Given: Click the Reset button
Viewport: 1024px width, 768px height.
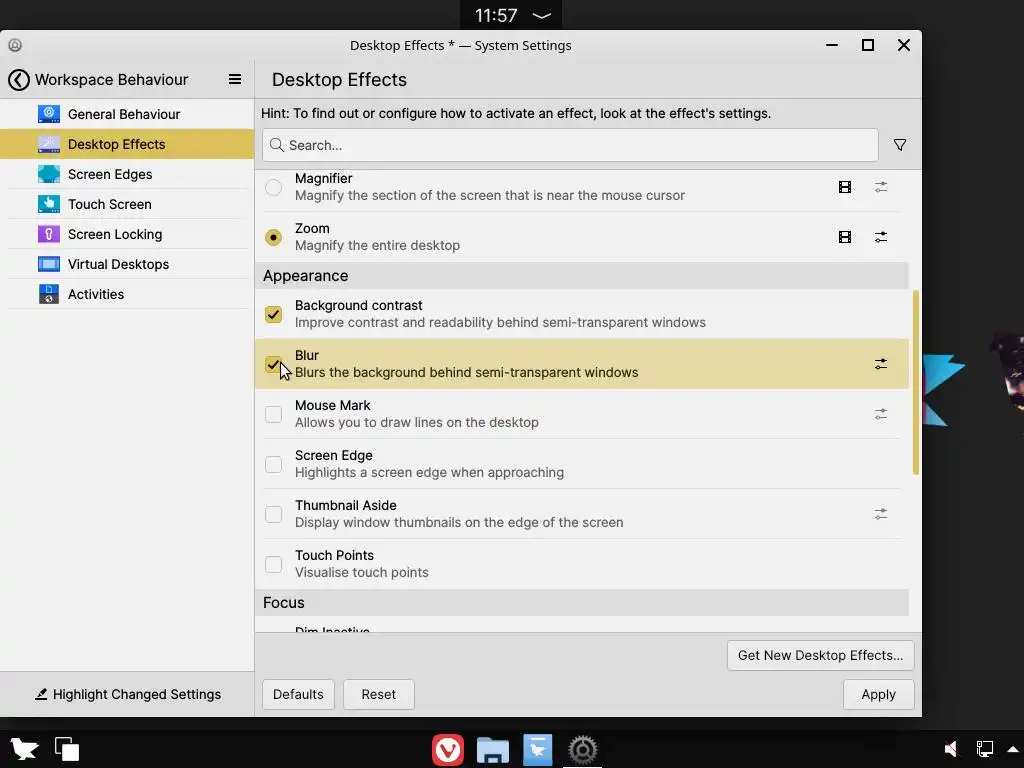Looking at the screenshot, I should (379, 694).
